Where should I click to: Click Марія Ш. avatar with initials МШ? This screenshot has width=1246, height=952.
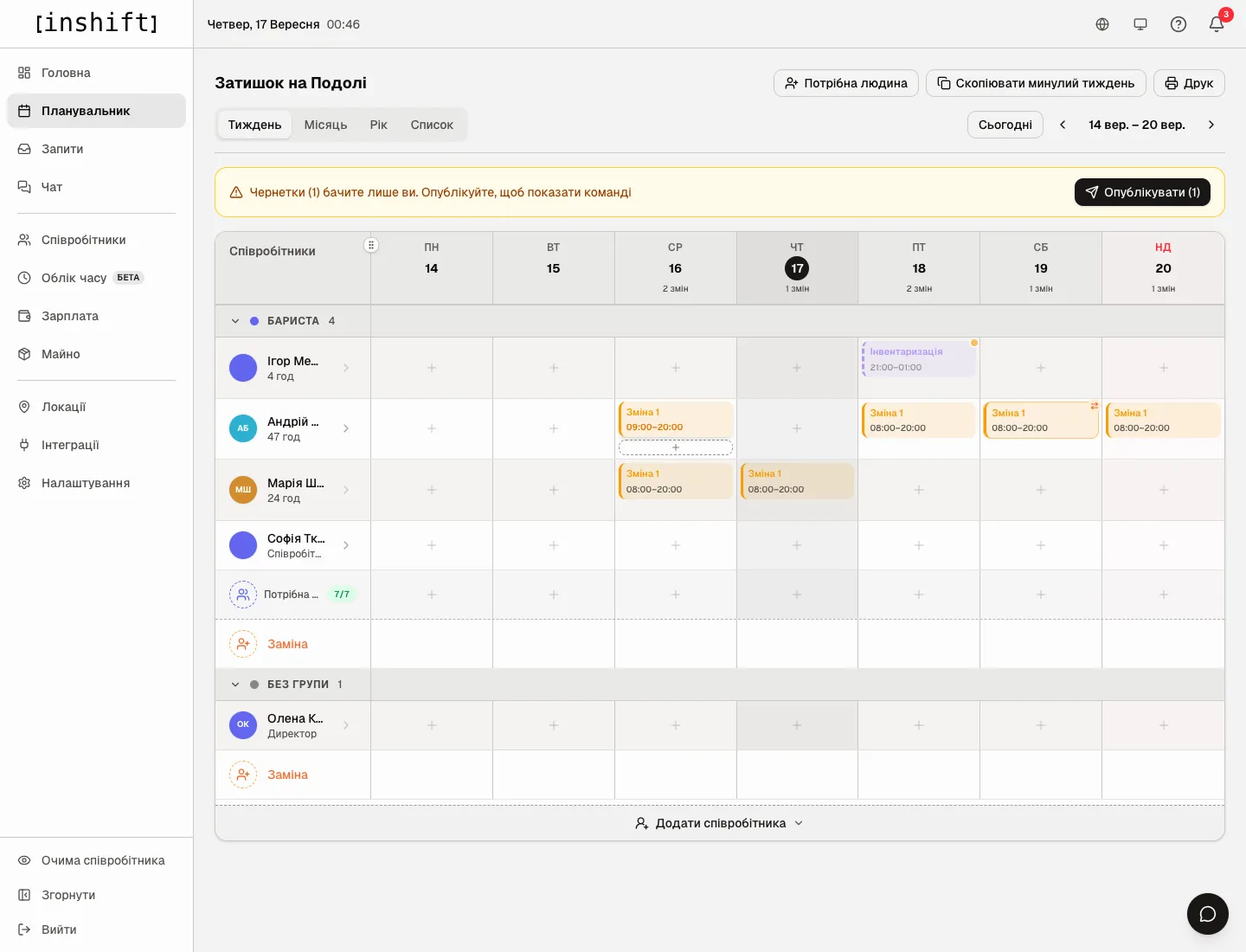coord(243,490)
